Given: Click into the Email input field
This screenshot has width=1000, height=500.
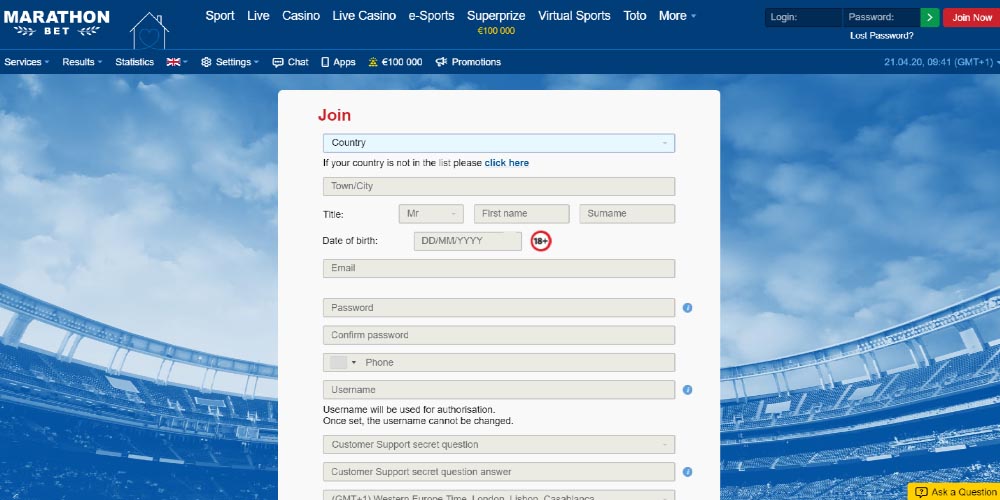Looking at the screenshot, I should click(x=498, y=268).
